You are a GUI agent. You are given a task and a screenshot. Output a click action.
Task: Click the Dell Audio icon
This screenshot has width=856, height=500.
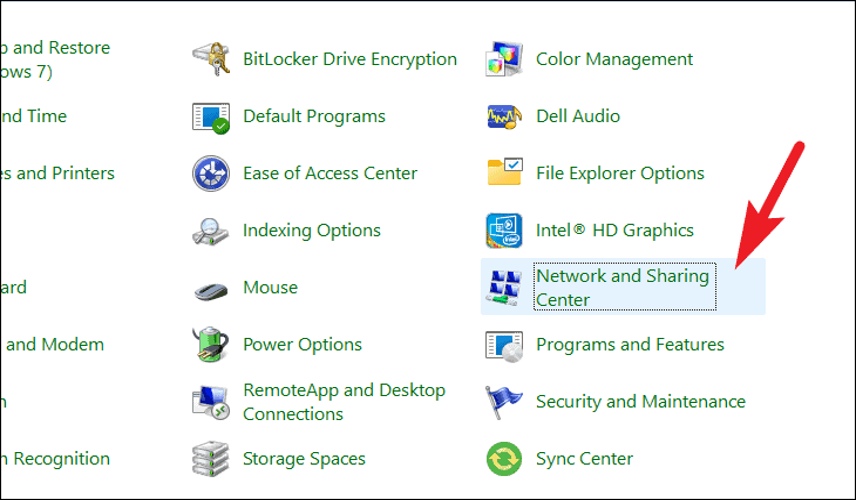(x=504, y=116)
